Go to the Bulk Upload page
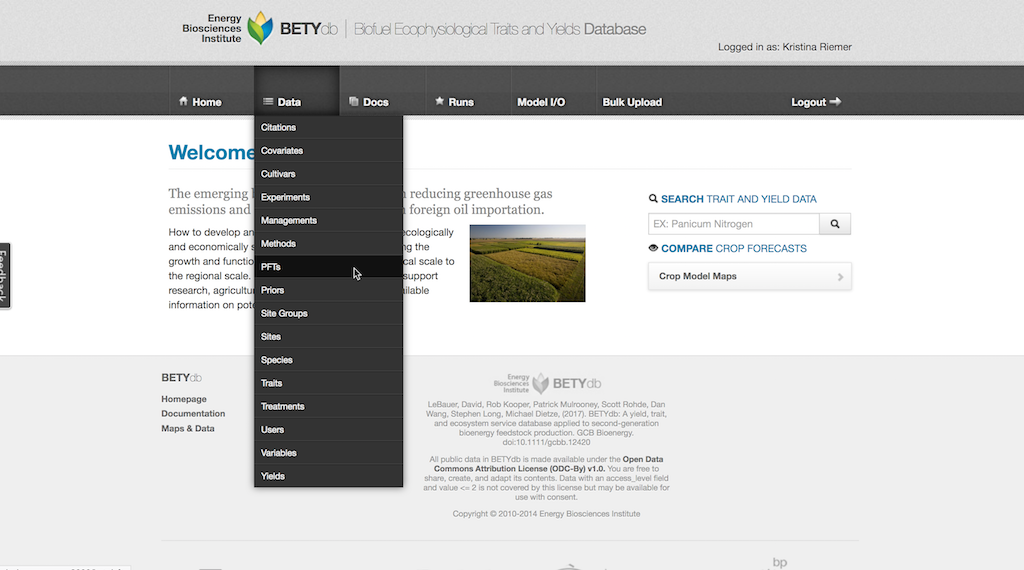This screenshot has width=1024, height=570. click(632, 102)
